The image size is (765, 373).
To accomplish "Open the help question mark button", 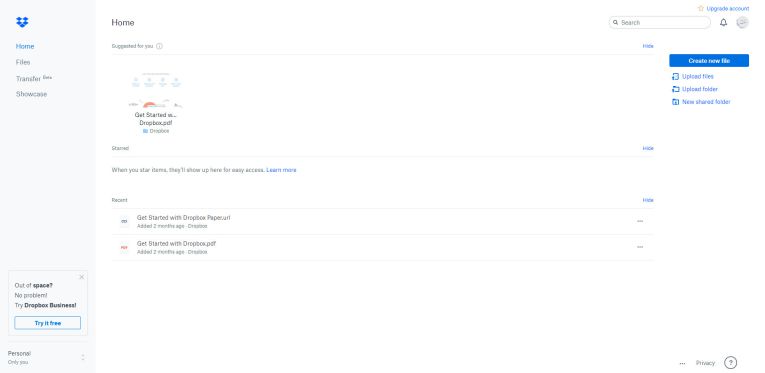I will coord(730,363).
